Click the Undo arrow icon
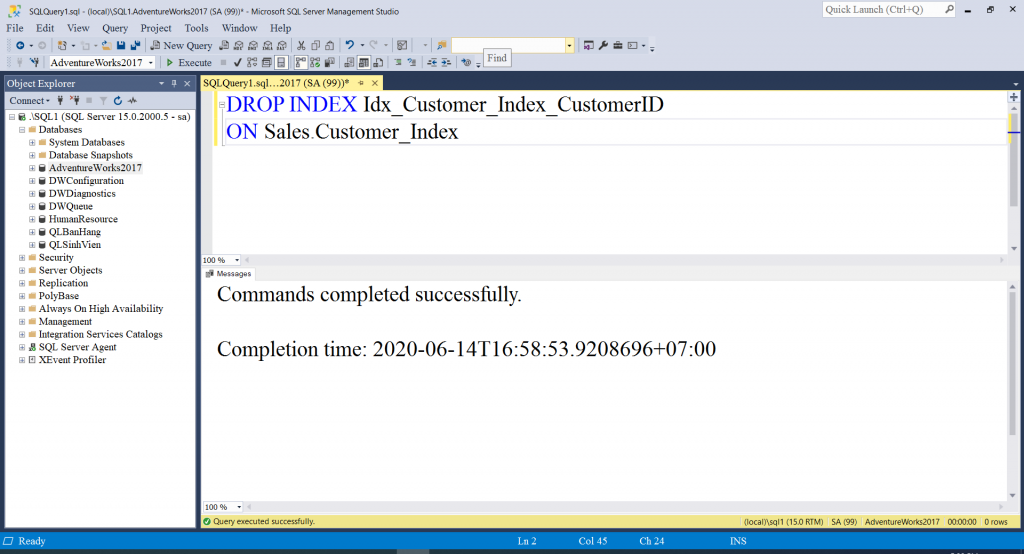This screenshot has height=554, width=1024. 349,45
